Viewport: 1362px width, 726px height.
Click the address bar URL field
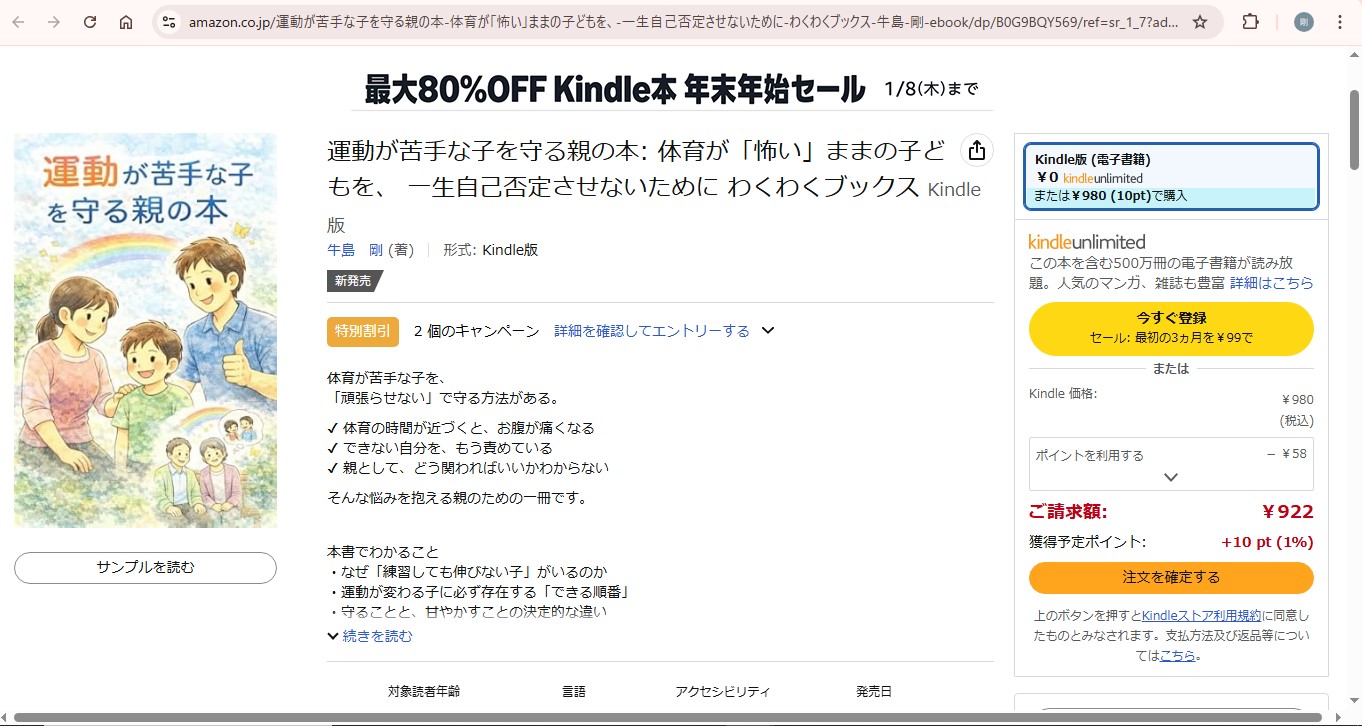pyautogui.click(x=680, y=22)
